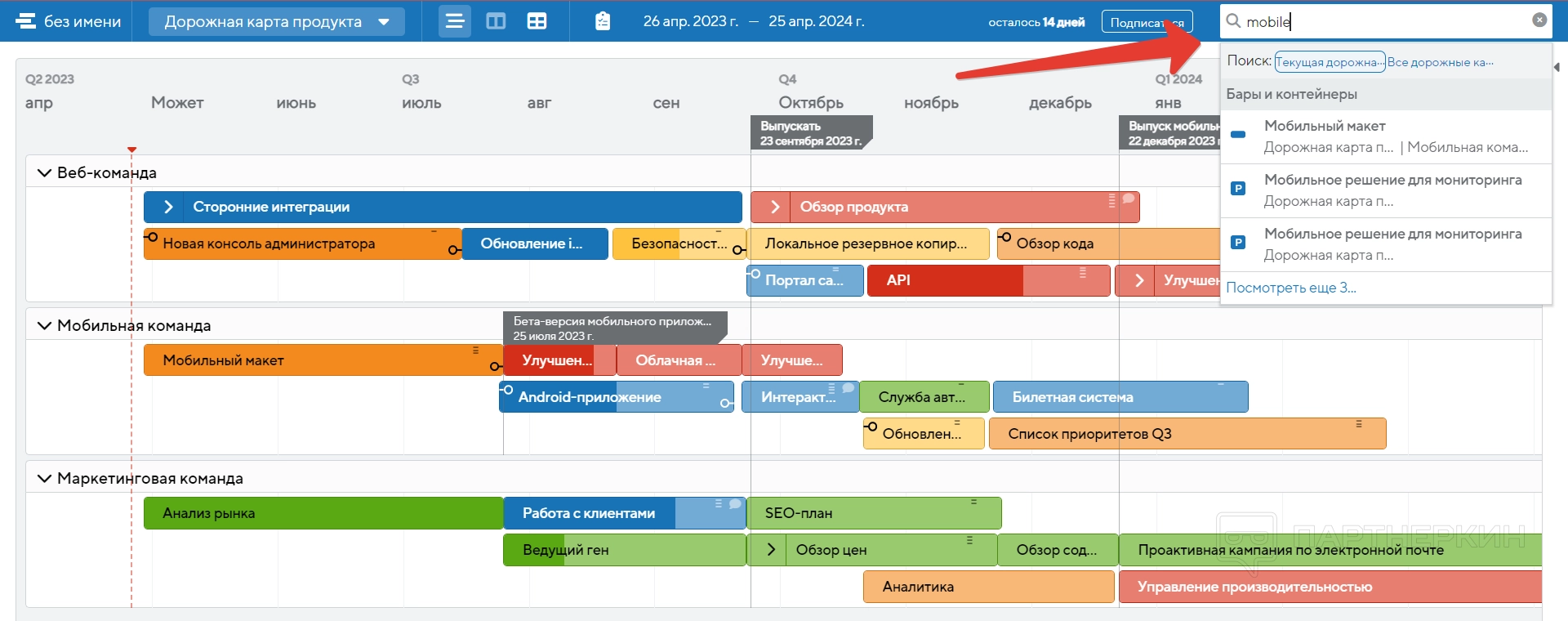Screen dimensions: 1568x621
Task: Expand the Улучшен... container in Веб-команда
Action: point(1139,280)
